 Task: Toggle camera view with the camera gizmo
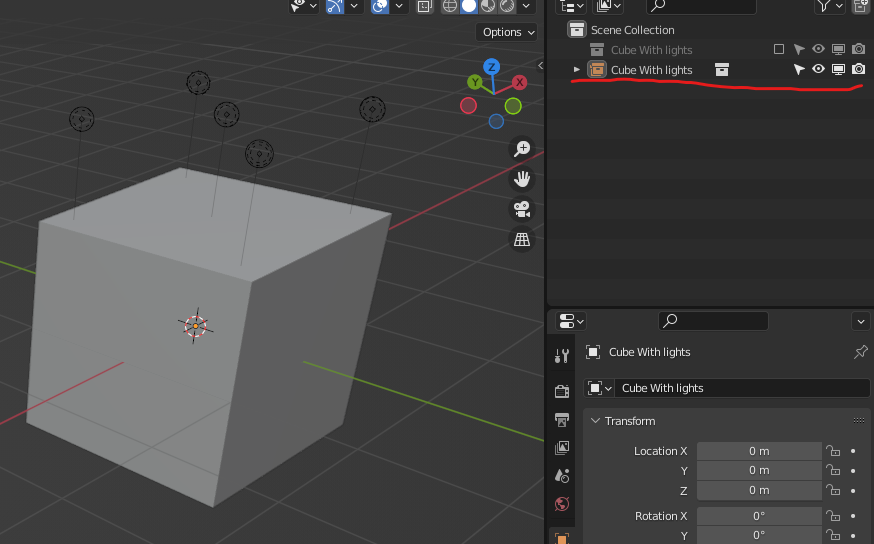[x=521, y=209]
